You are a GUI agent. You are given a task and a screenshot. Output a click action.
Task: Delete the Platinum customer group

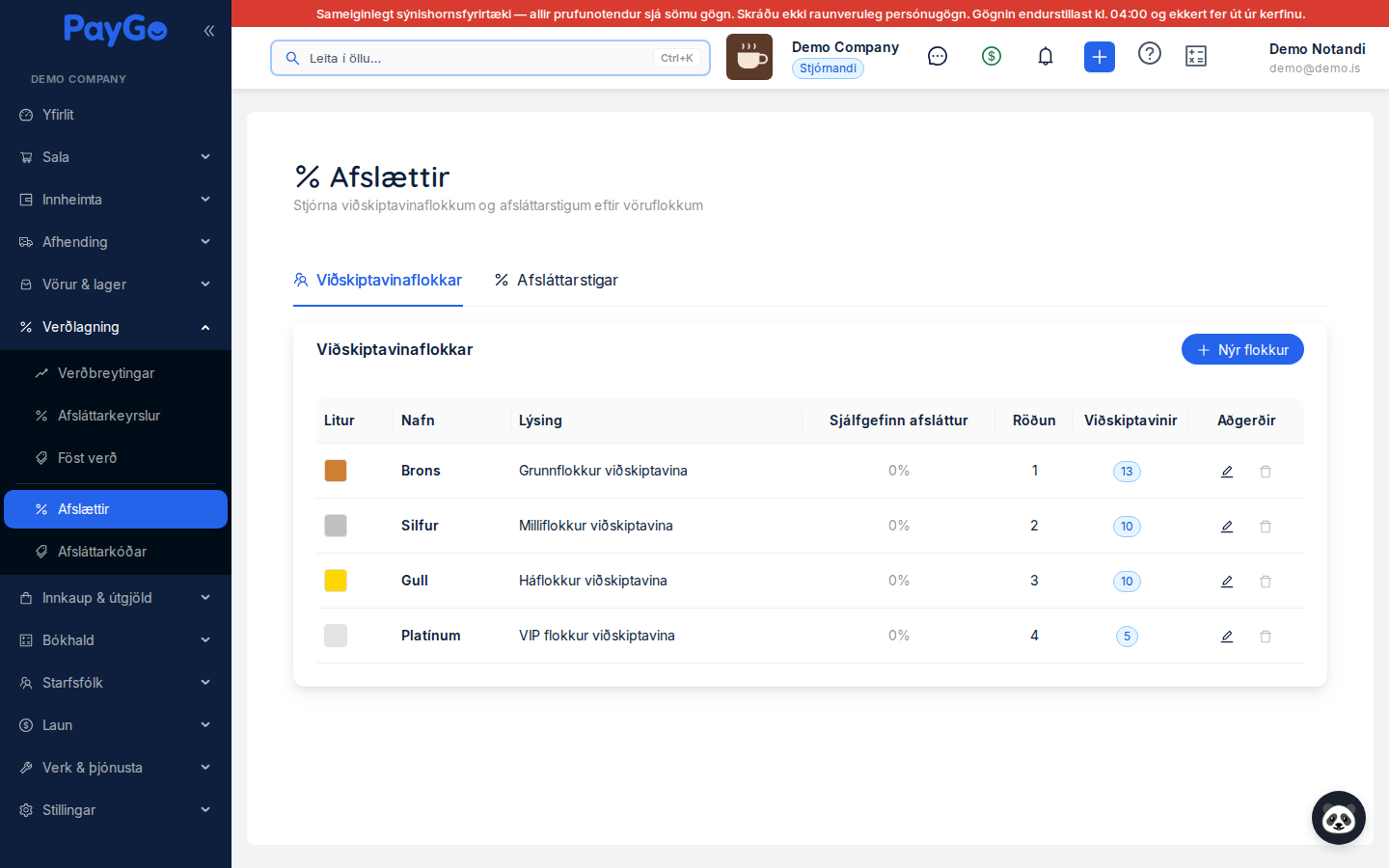click(x=1266, y=637)
